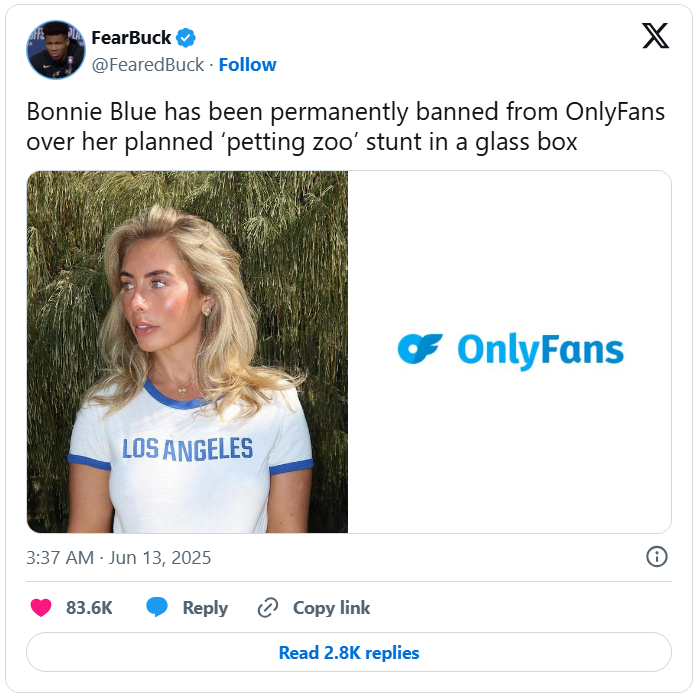Like the tweet with heart icon
This screenshot has height=699, width=696.
41,608
